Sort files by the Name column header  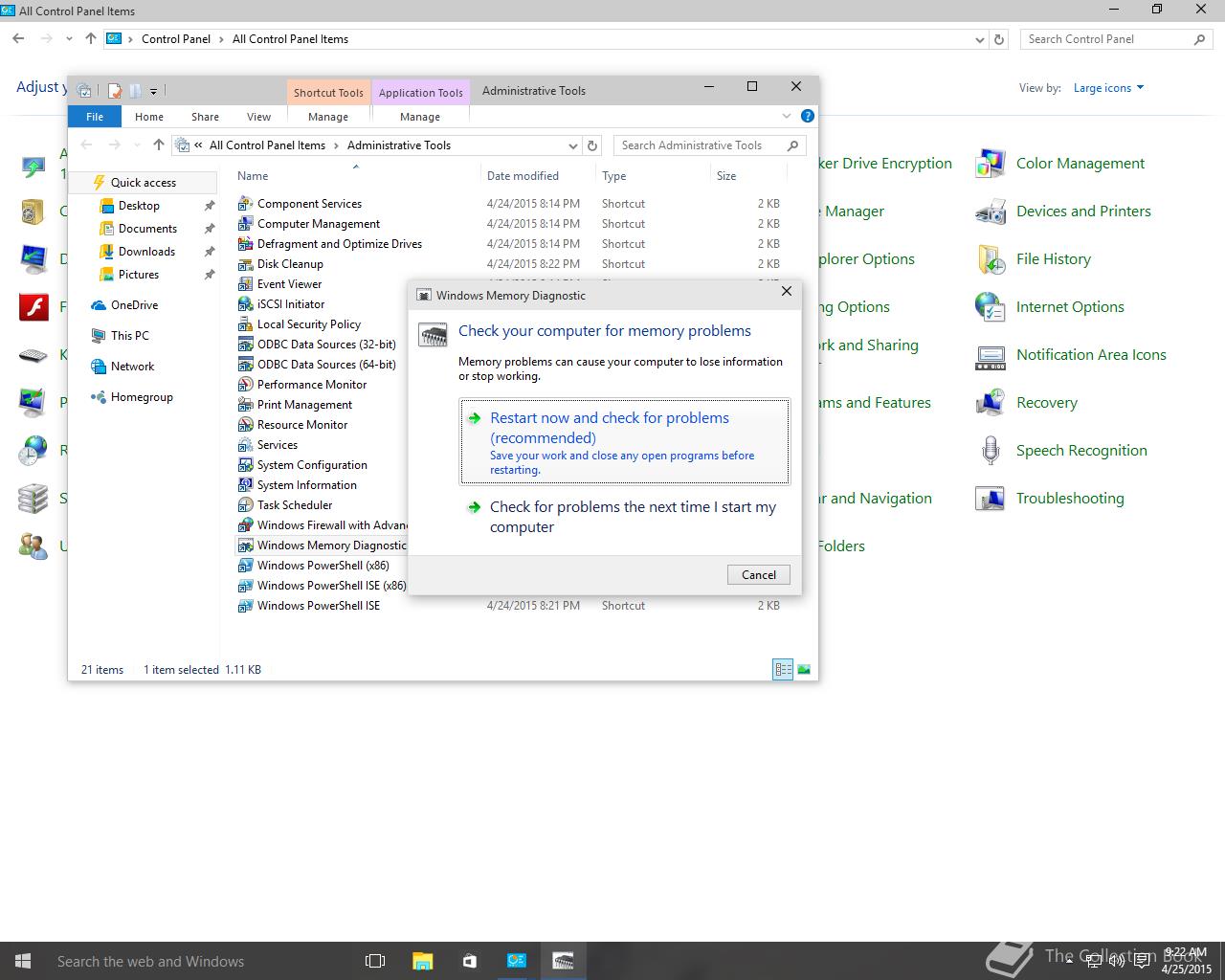tap(253, 176)
